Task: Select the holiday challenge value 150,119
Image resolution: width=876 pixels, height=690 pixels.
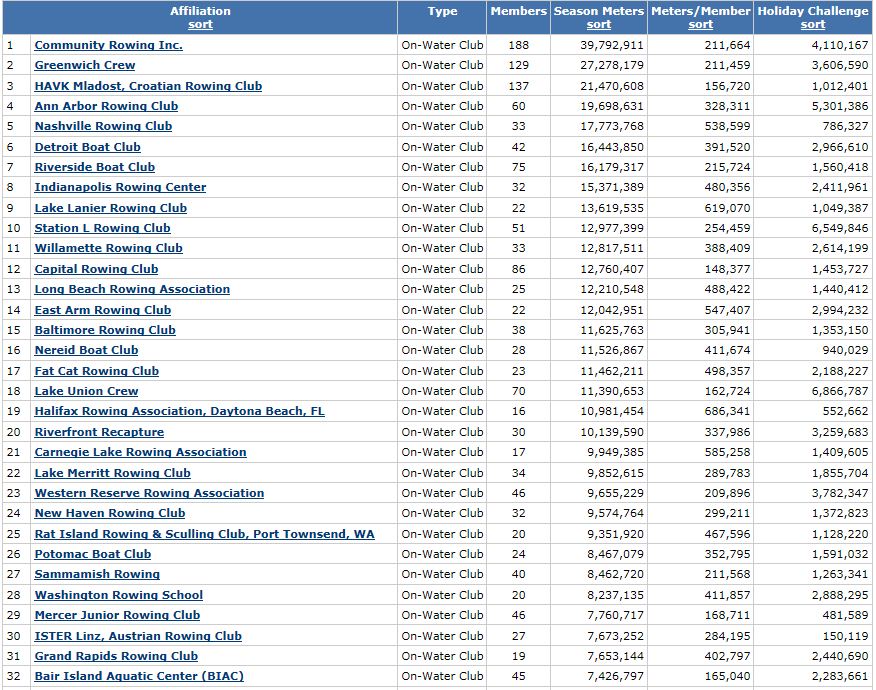Action: tap(845, 636)
